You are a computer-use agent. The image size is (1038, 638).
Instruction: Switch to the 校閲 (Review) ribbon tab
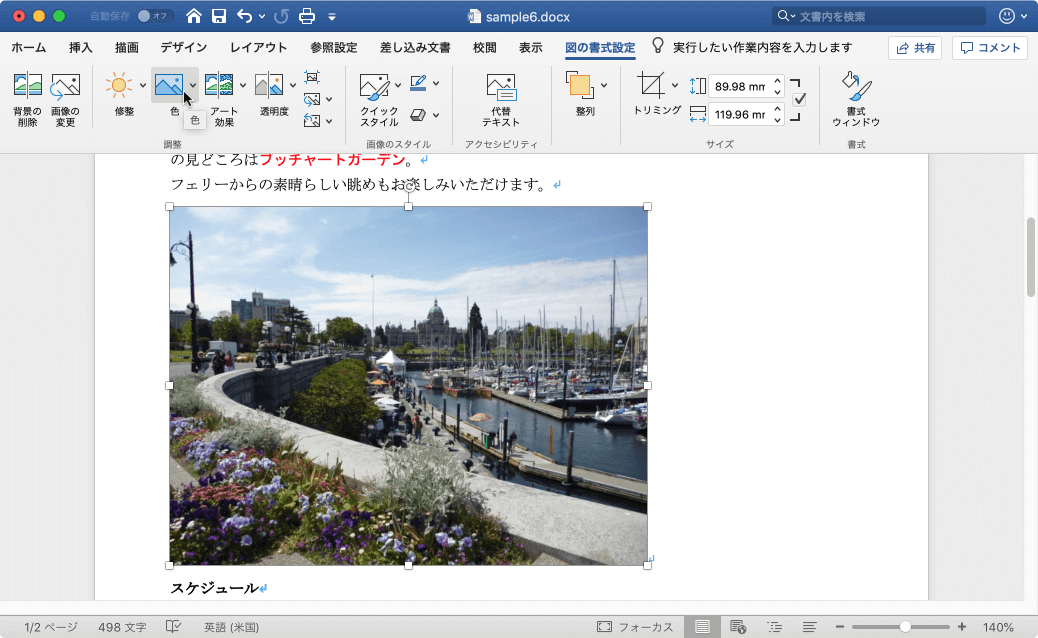click(484, 46)
